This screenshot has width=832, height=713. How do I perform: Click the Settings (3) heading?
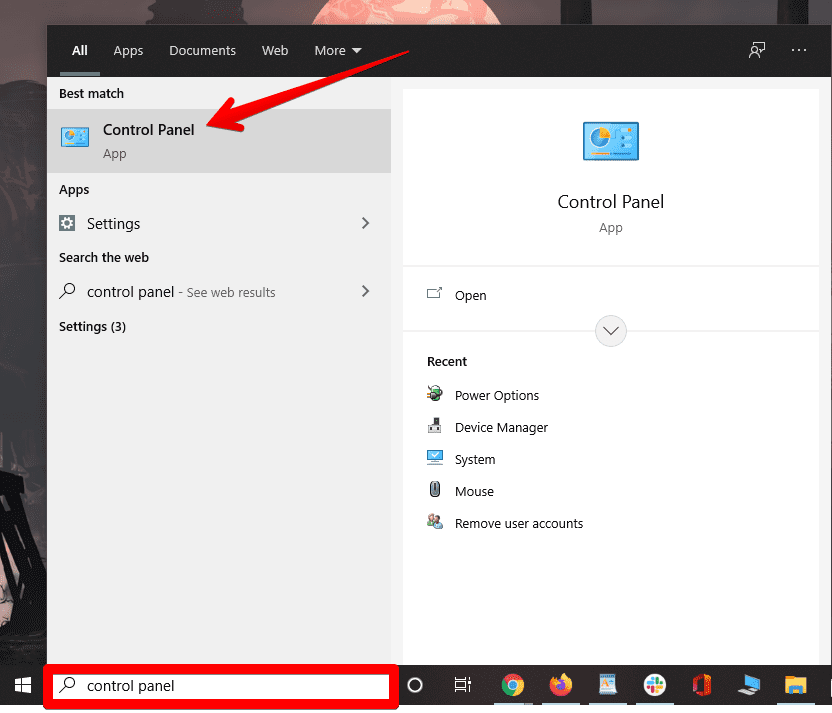tap(92, 326)
